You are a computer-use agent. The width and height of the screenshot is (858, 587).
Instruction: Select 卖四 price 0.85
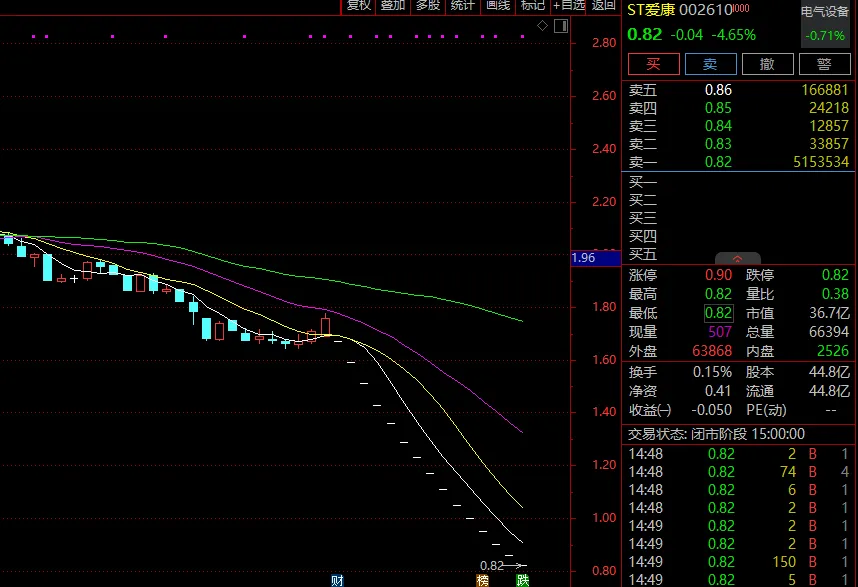click(x=718, y=108)
